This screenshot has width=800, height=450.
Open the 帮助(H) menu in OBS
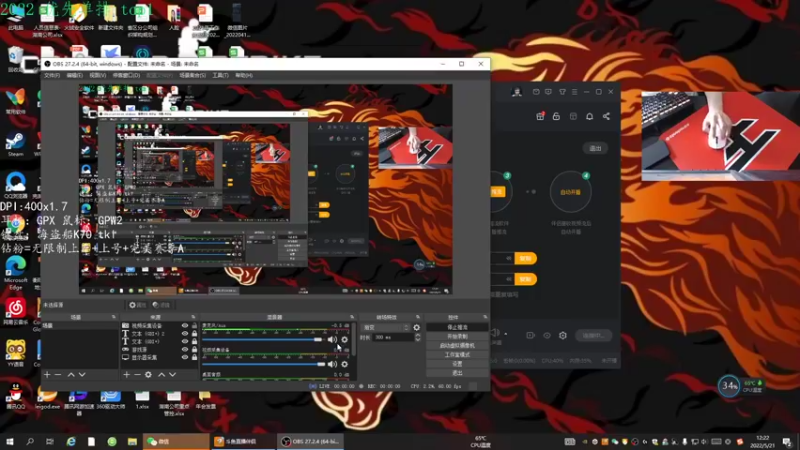[244, 76]
